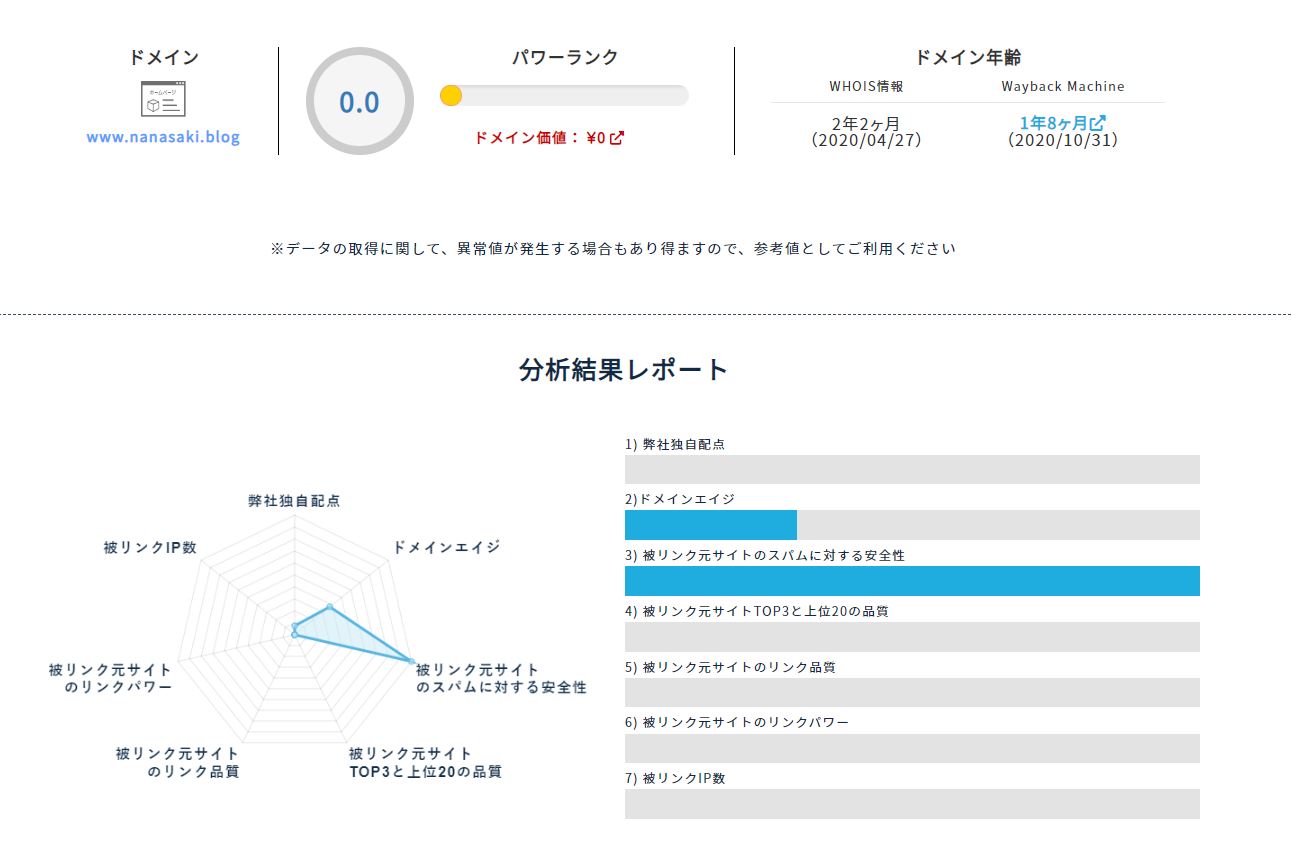Click the radar chart spam safety data point

tap(411, 661)
